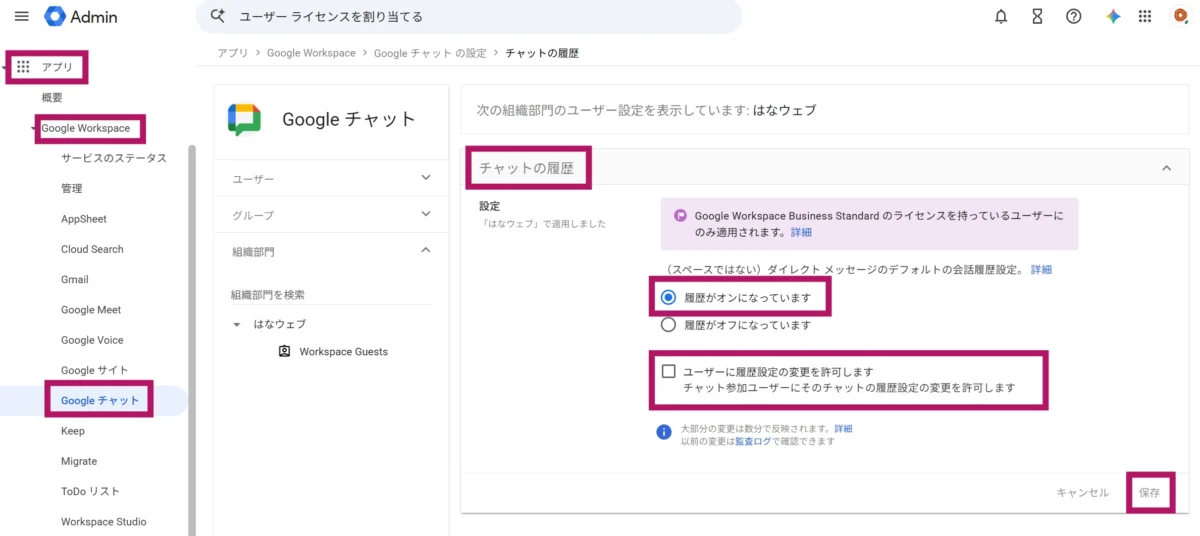Viewport: 1200px width, 536px height.
Task: Click the Google Workspace sidebar heading
Action: [x=85, y=129]
